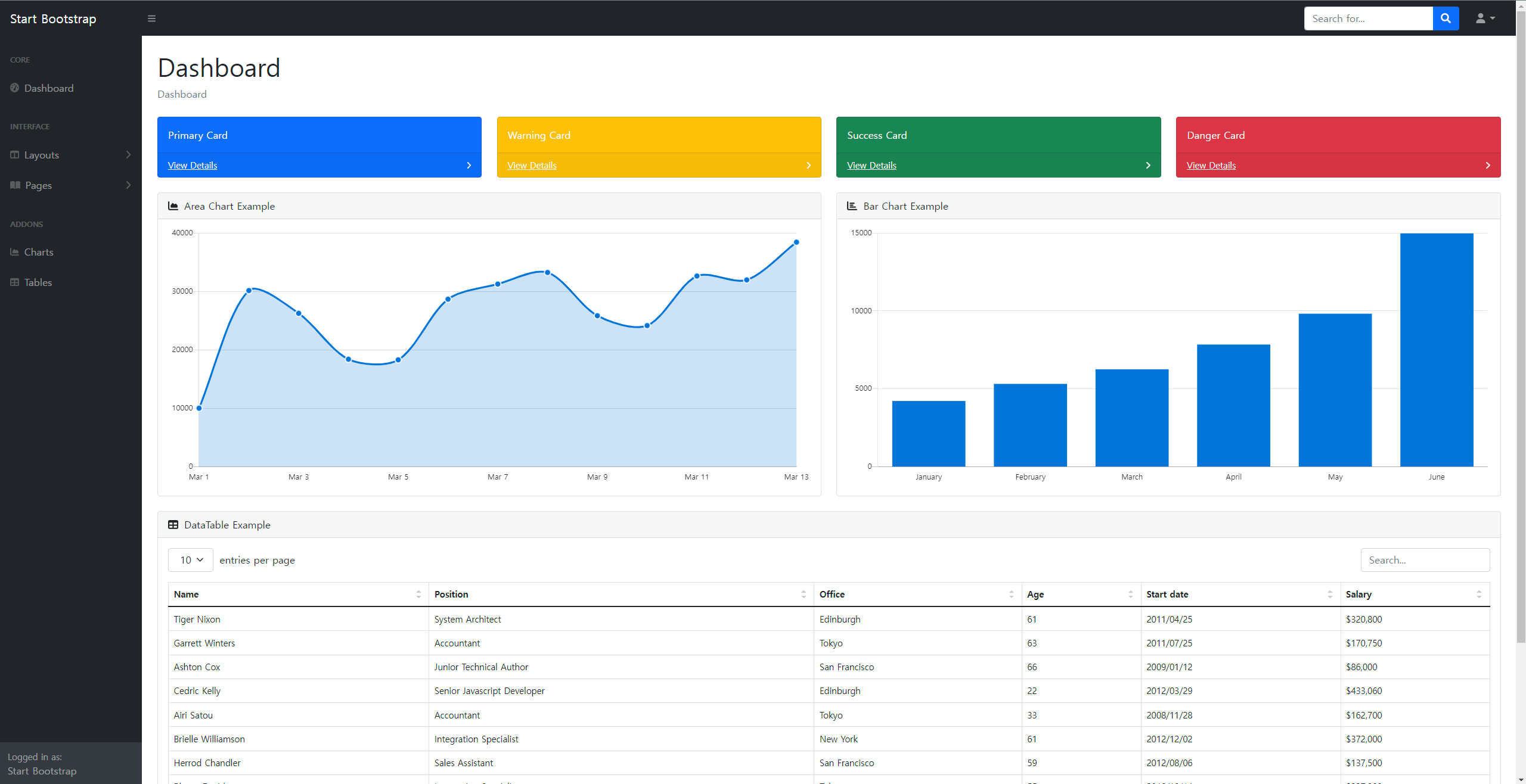
Task: Open View Details on the Primary Card
Action: coord(193,165)
